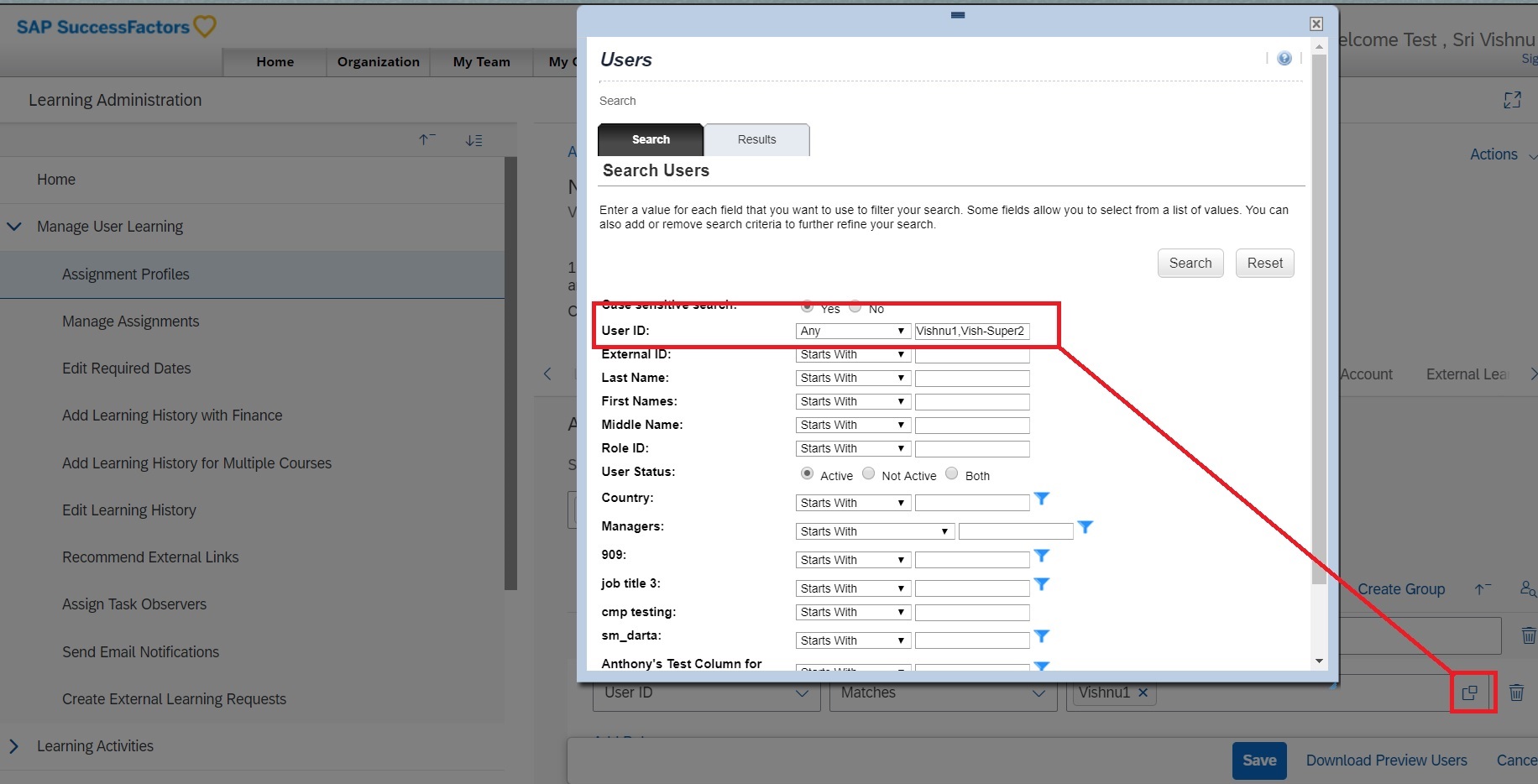This screenshot has height=784, width=1538.
Task: Open the First Names Starts With dropdown
Action: coord(853,402)
